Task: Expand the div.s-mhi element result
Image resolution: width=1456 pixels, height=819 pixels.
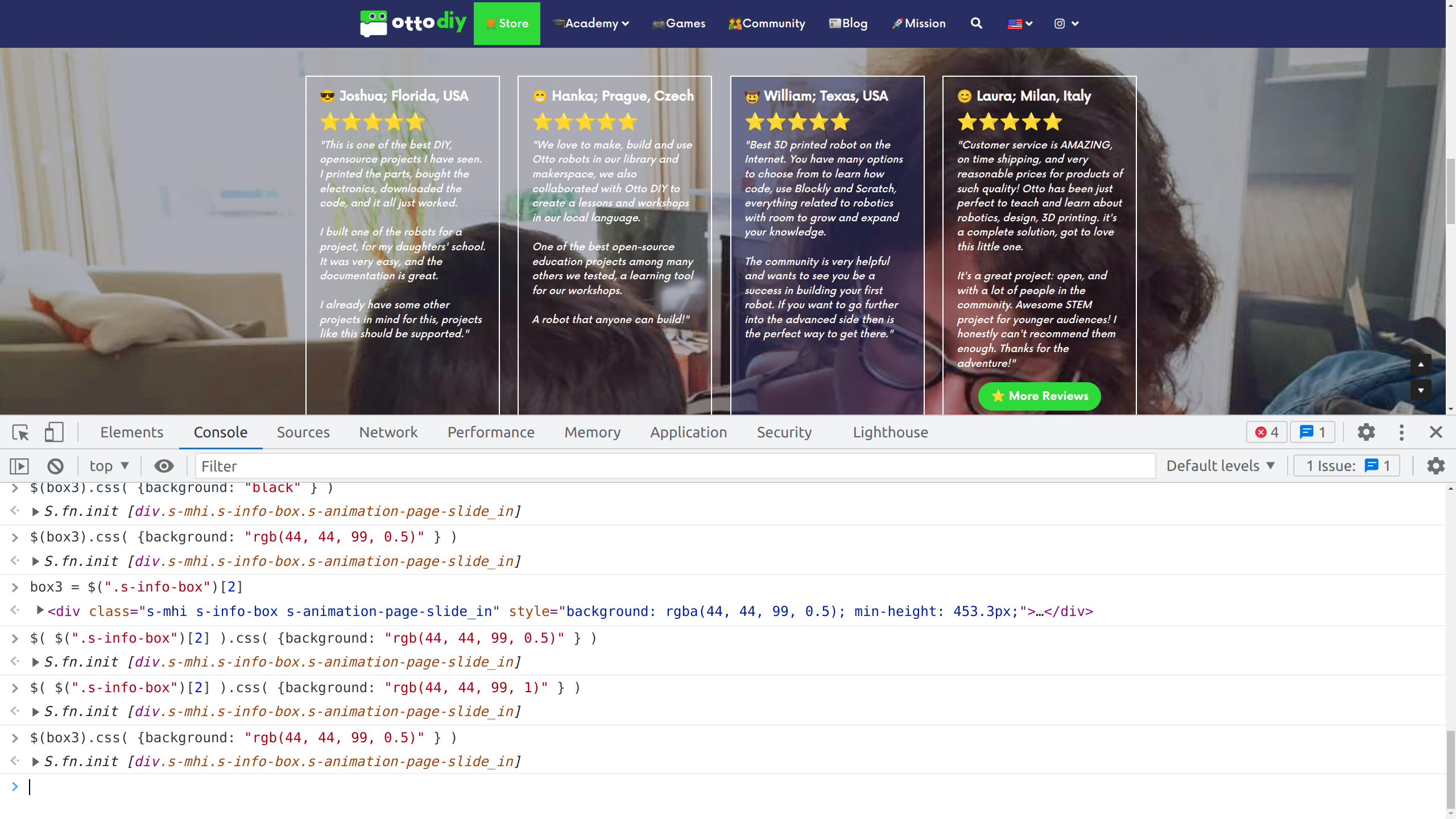Action: [40, 611]
